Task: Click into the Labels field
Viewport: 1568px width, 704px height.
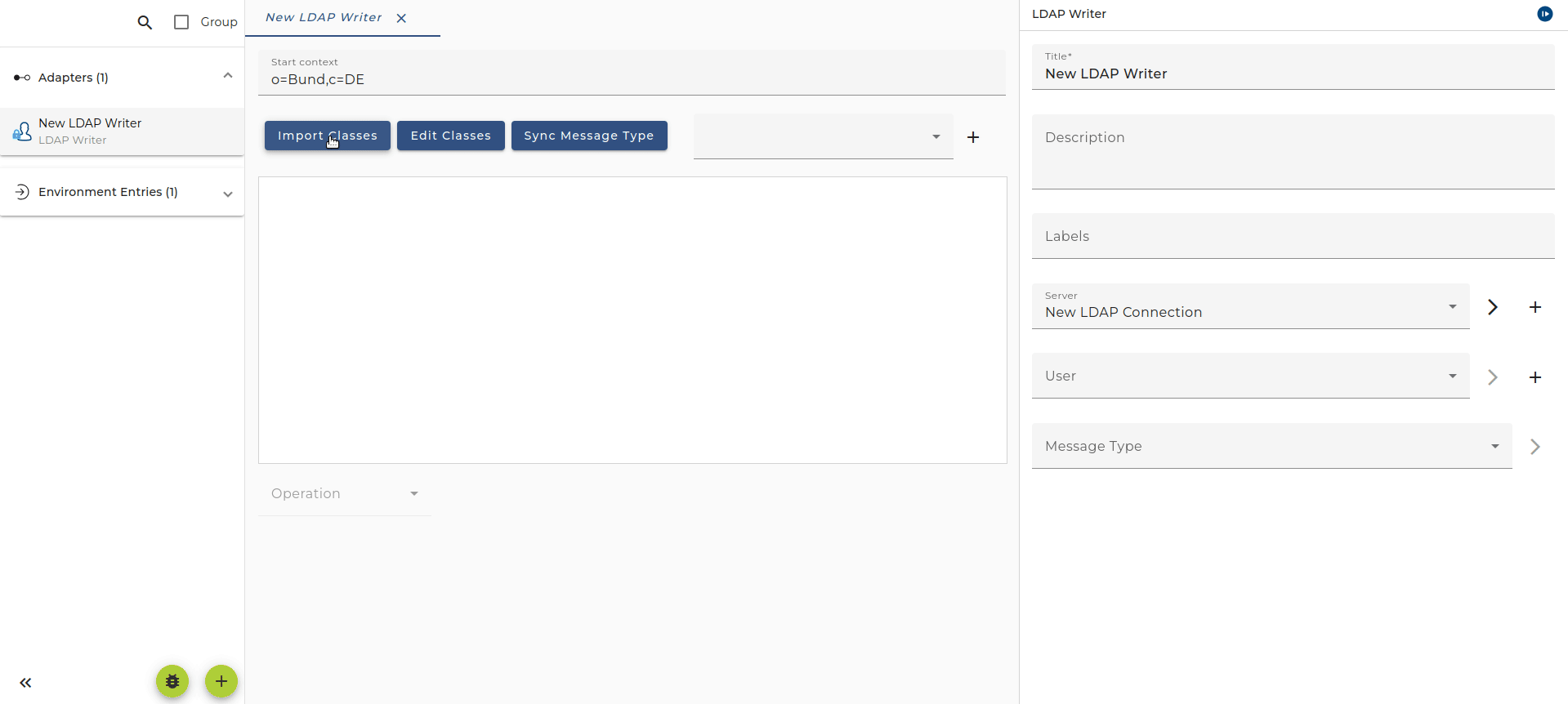Action: 1293,236
